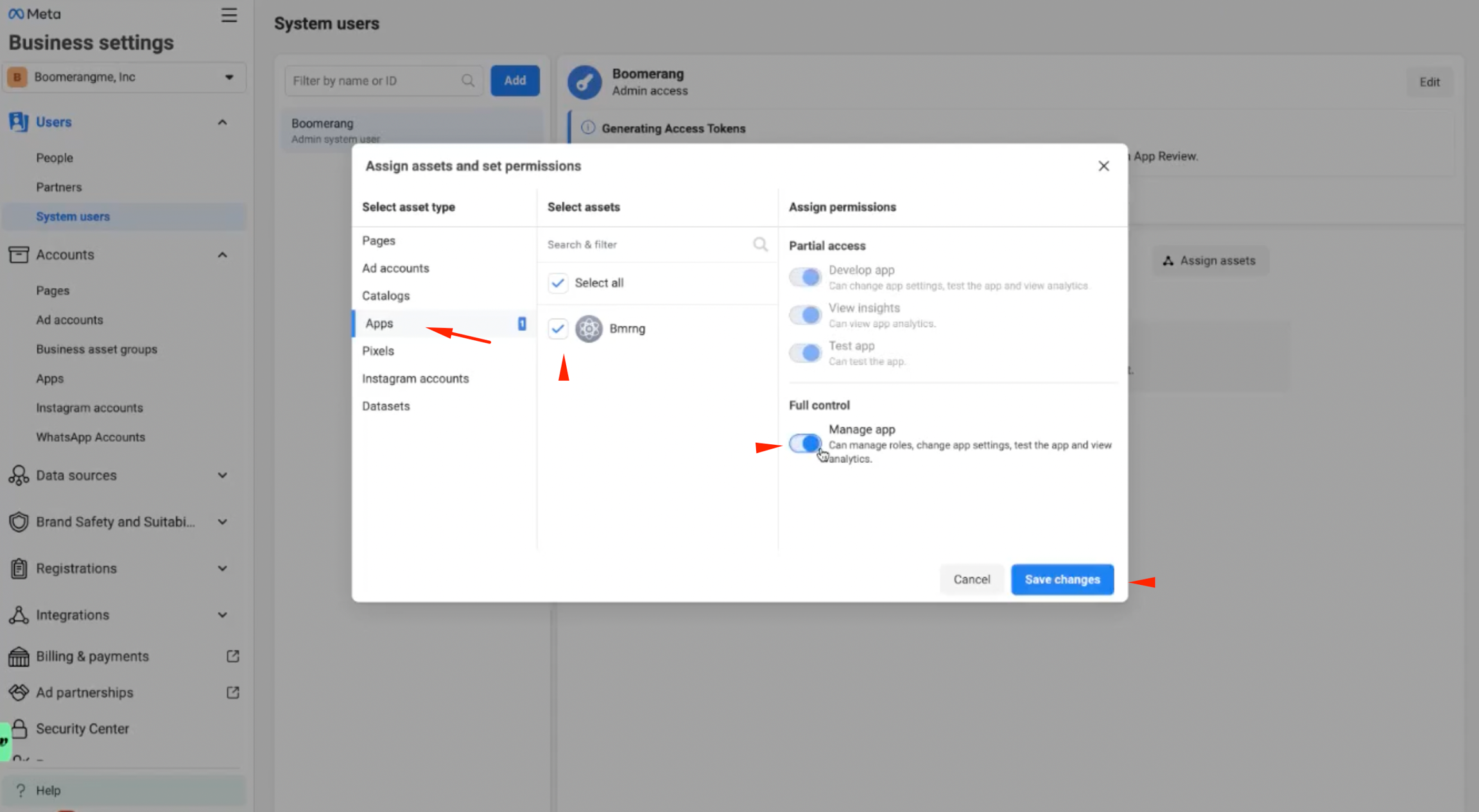Viewport: 1479px width, 812px height.
Task: Toggle the Manage app full control switch
Action: pyautogui.click(x=805, y=443)
